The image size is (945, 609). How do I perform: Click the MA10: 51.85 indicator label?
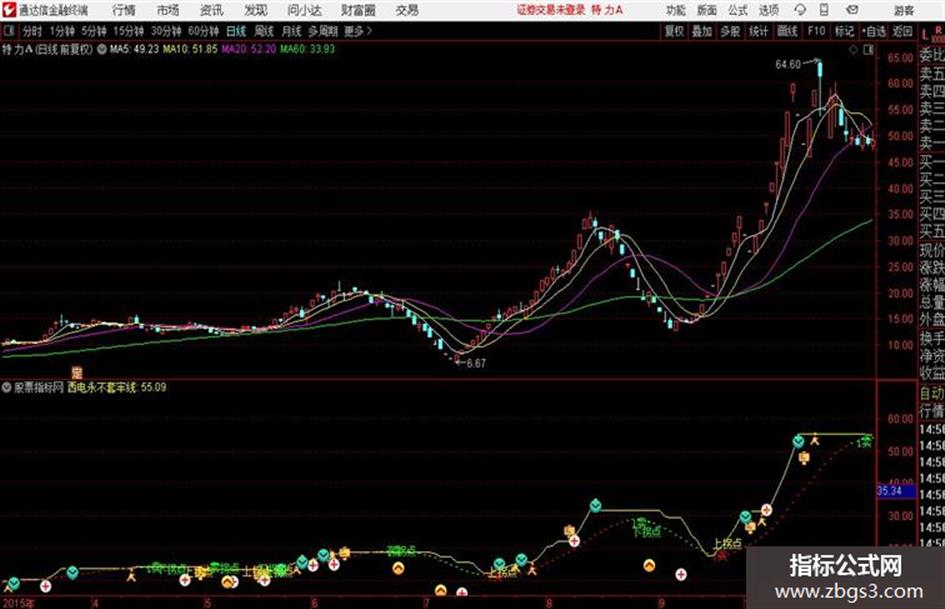190,49
